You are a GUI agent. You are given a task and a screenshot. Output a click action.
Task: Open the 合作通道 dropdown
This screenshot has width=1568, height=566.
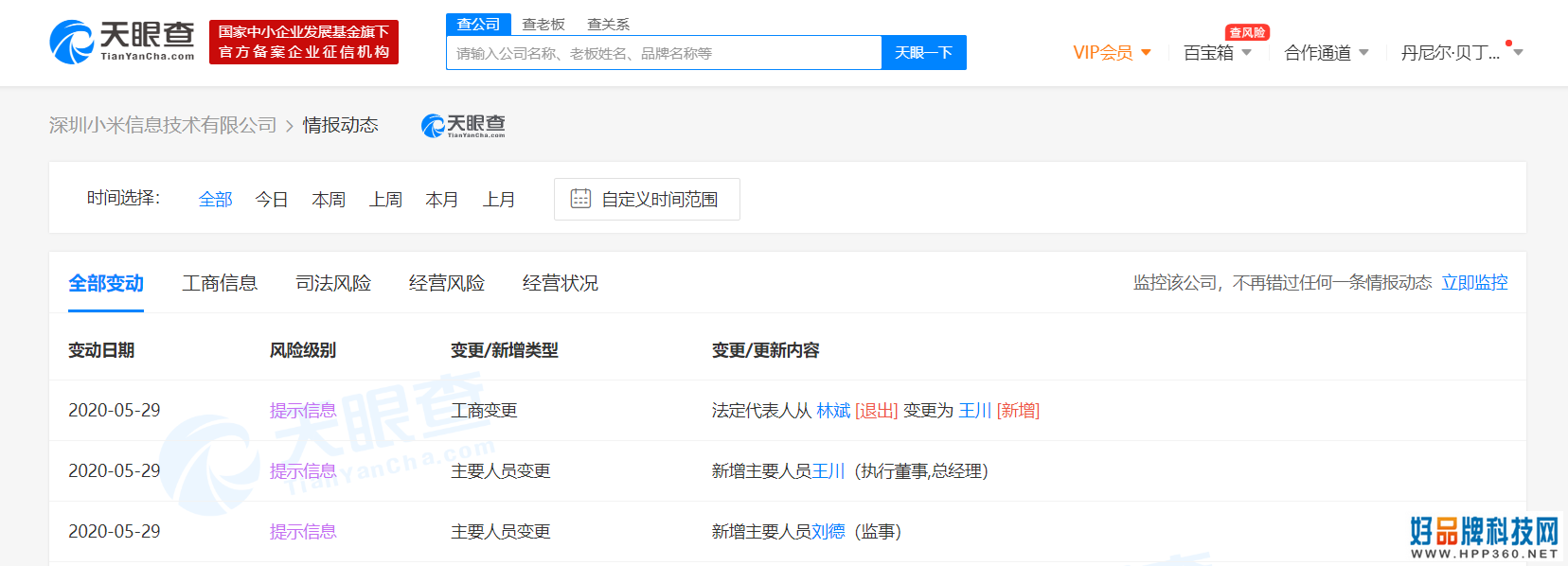click(x=1327, y=53)
